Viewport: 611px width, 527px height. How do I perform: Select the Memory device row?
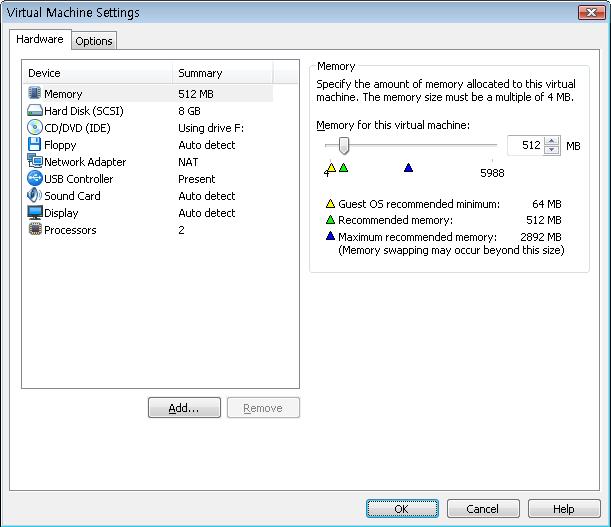pos(148,94)
